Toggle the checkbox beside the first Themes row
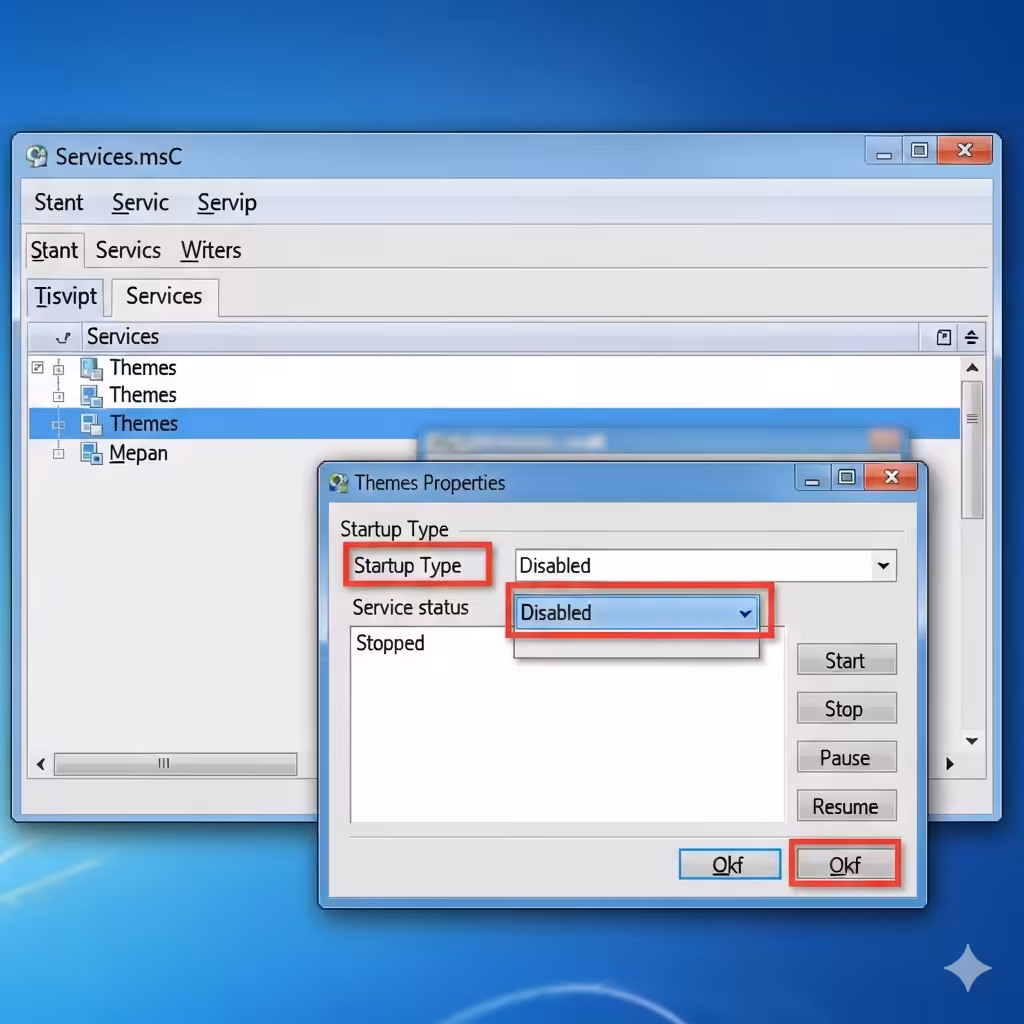This screenshot has height=1024, width=1024. [x=38, y=368]
